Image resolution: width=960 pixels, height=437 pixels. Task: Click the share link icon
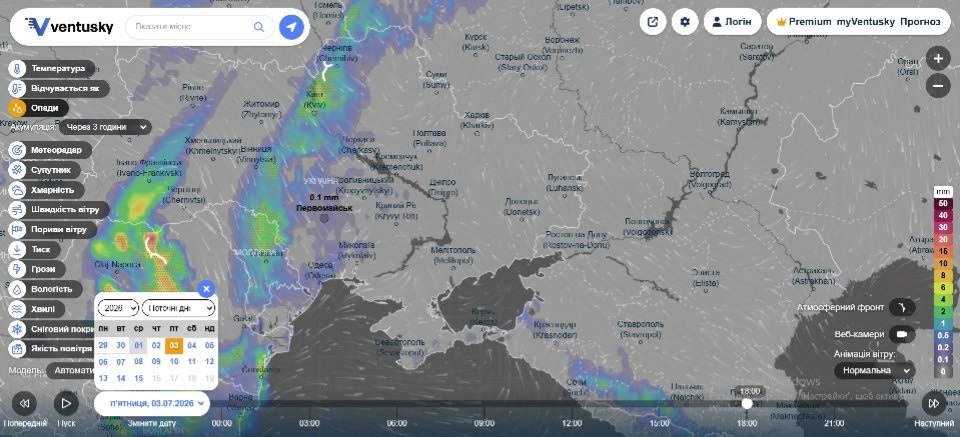[653, 22]
